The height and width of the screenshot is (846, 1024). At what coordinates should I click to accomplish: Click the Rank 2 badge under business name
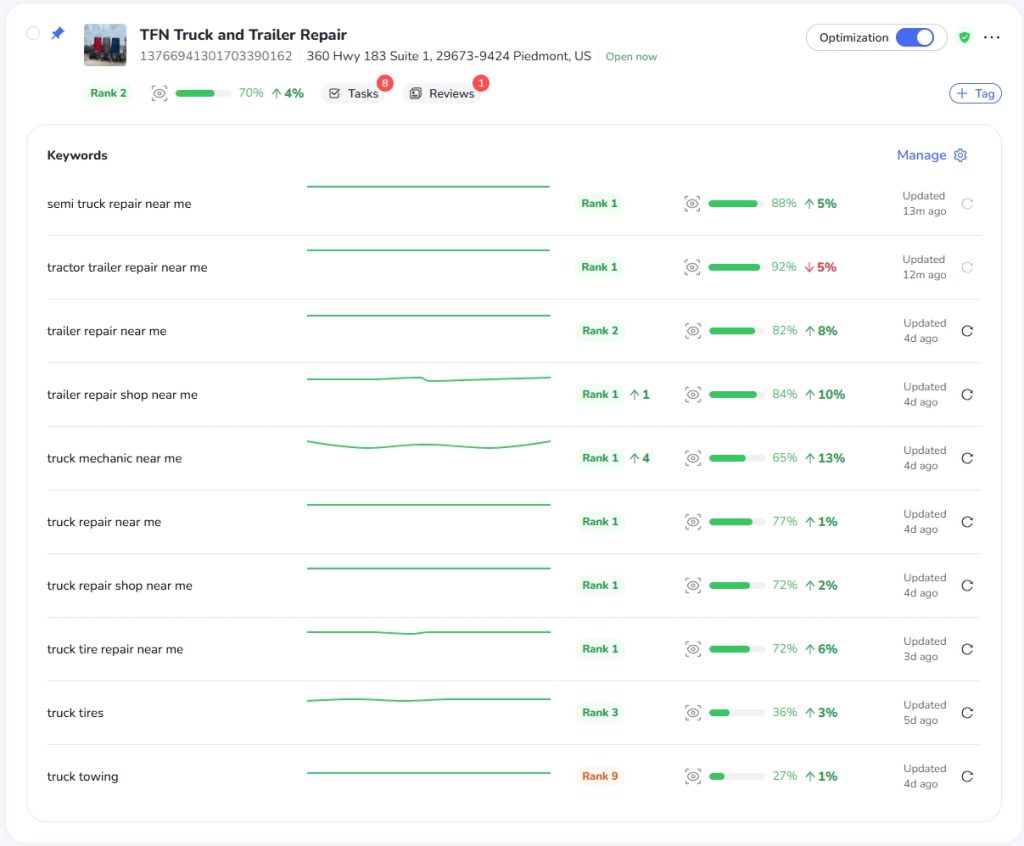108,93
